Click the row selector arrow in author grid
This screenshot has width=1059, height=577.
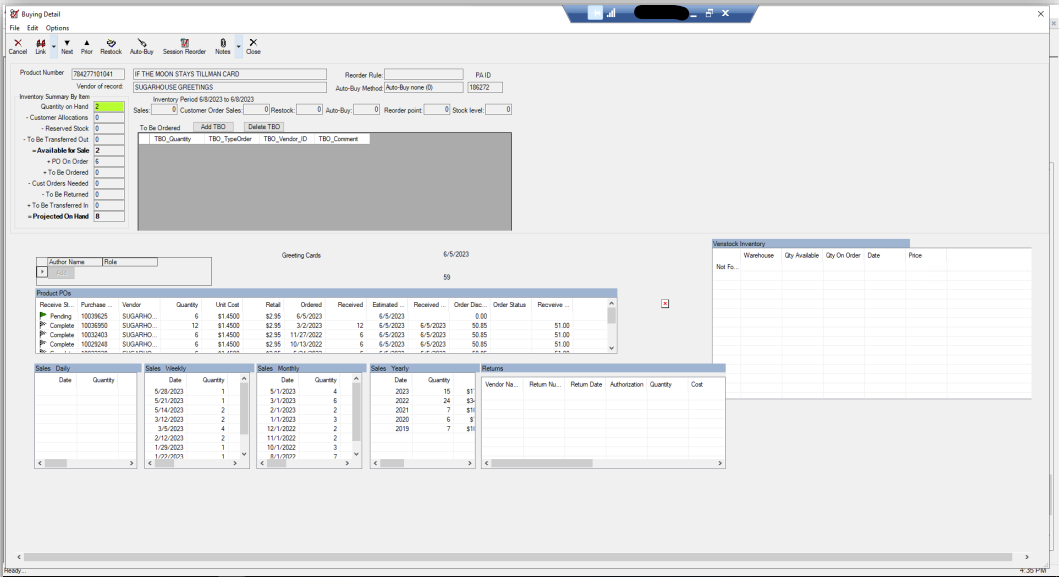pos(42,272)
